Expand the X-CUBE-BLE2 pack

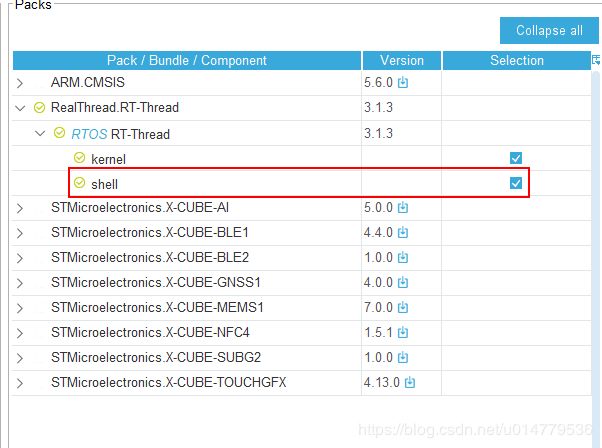[20, 258]
